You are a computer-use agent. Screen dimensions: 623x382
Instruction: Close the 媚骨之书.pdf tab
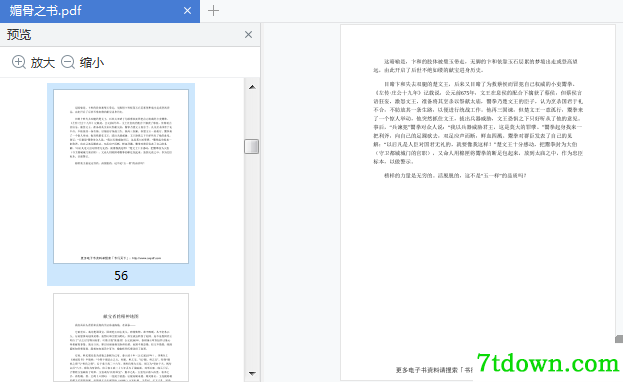tap(188, 11)
